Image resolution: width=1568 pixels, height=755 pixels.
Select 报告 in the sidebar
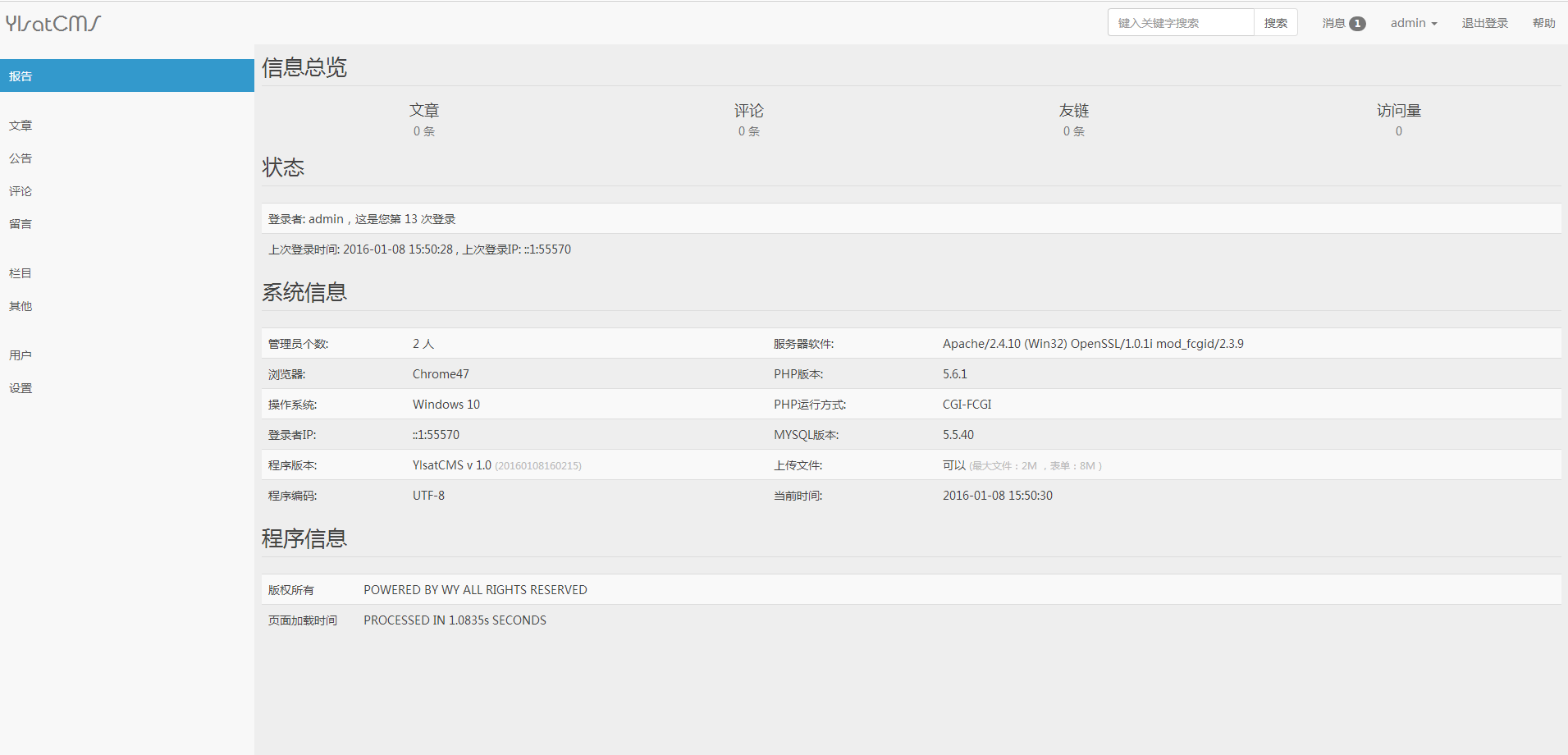[127, 75]
